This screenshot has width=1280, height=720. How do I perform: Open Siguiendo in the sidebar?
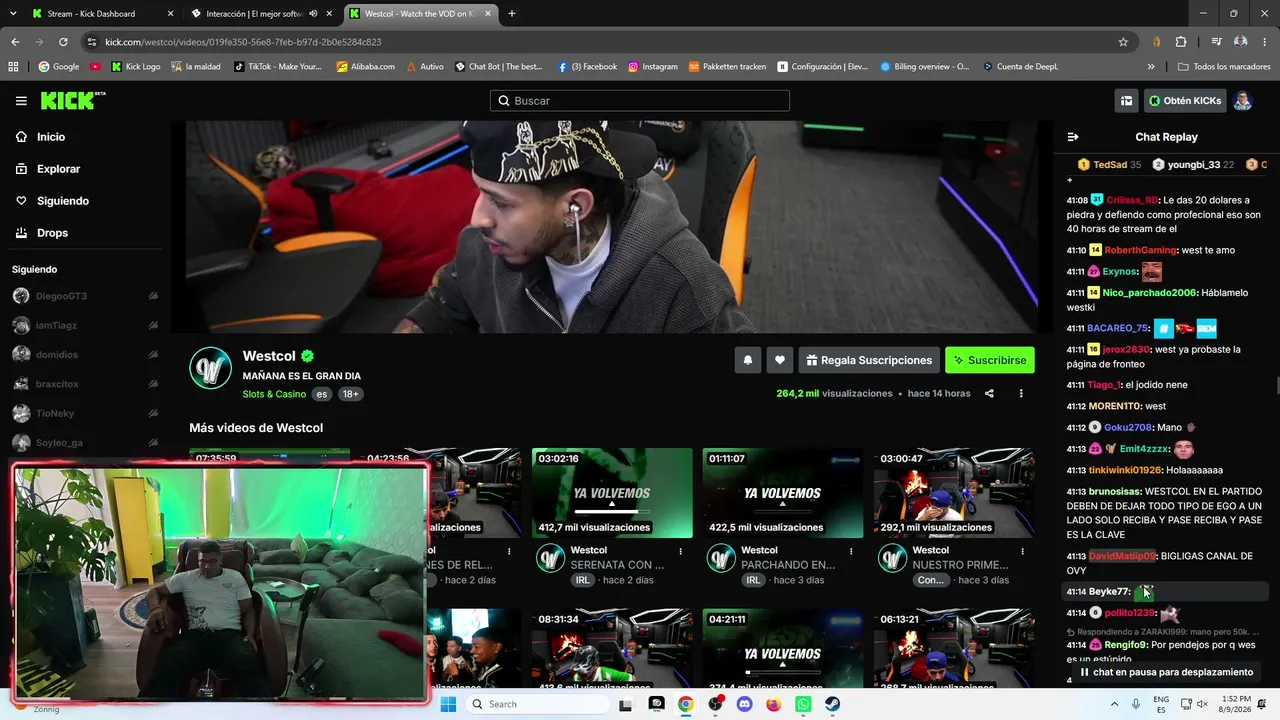click(63, 201)
